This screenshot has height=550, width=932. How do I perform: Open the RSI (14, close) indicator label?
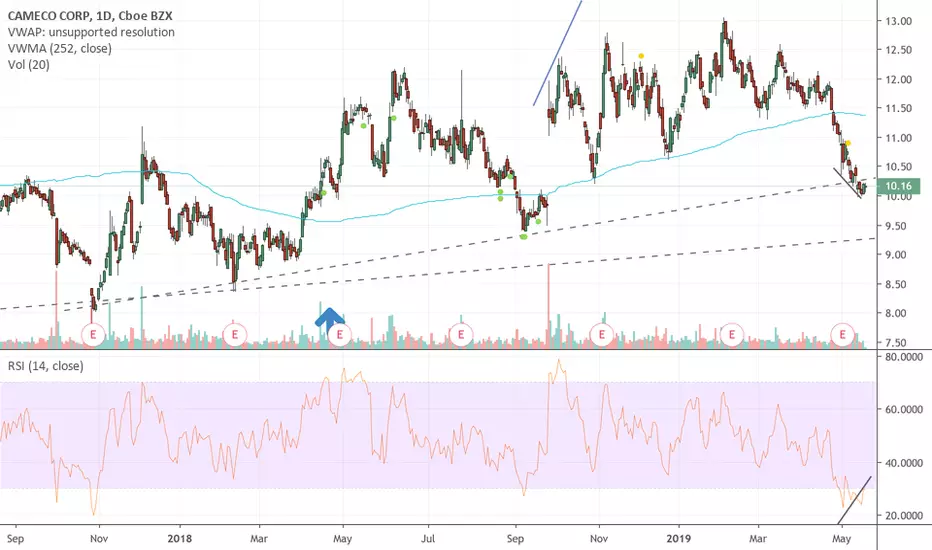point(46,366)
